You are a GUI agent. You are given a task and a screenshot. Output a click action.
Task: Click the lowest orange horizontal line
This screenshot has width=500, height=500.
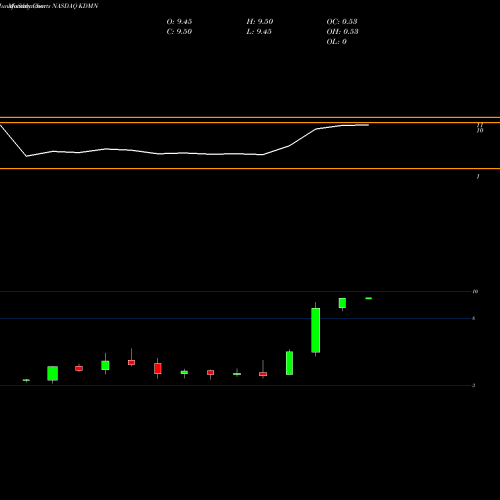(x=250, y=169)
